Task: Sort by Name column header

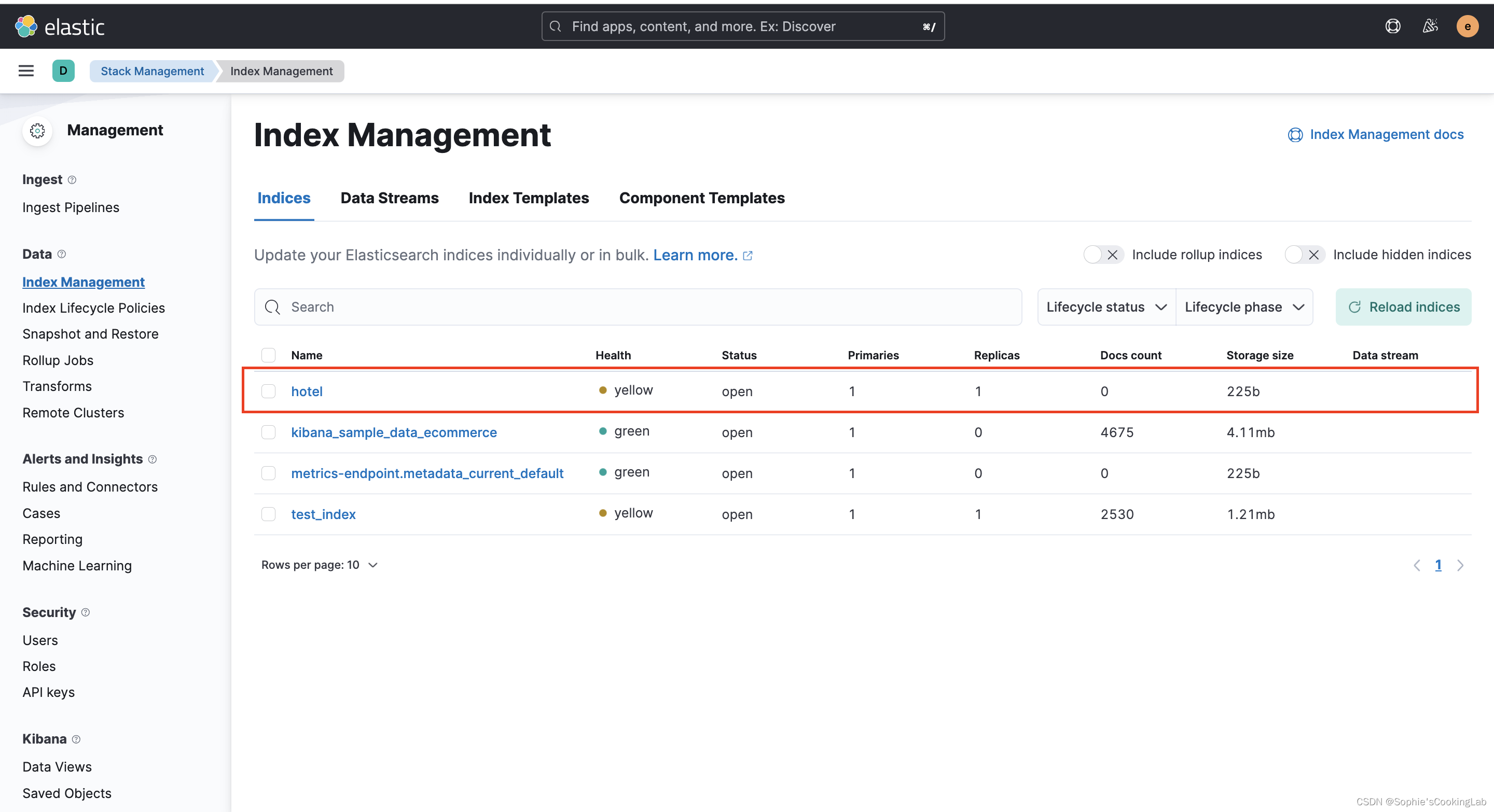Action: point(307,355)
